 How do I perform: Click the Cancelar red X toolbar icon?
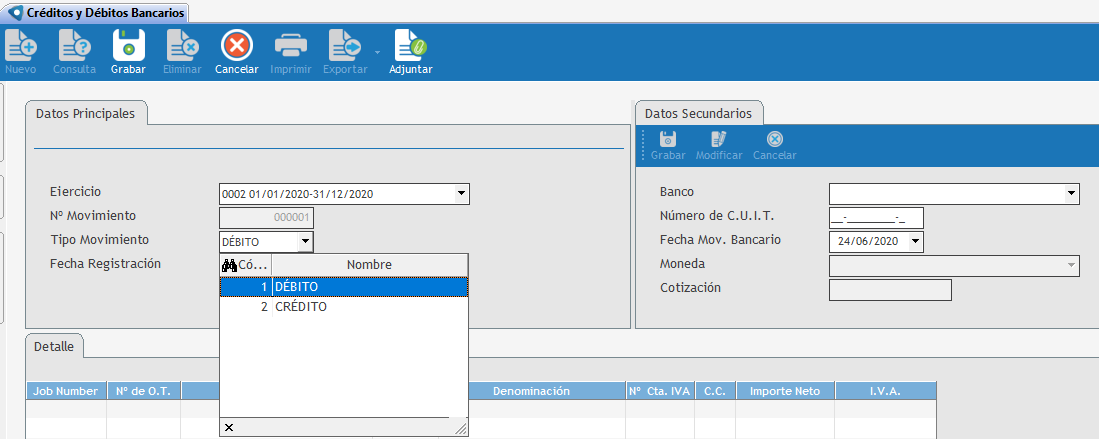(x=237, y=46)
